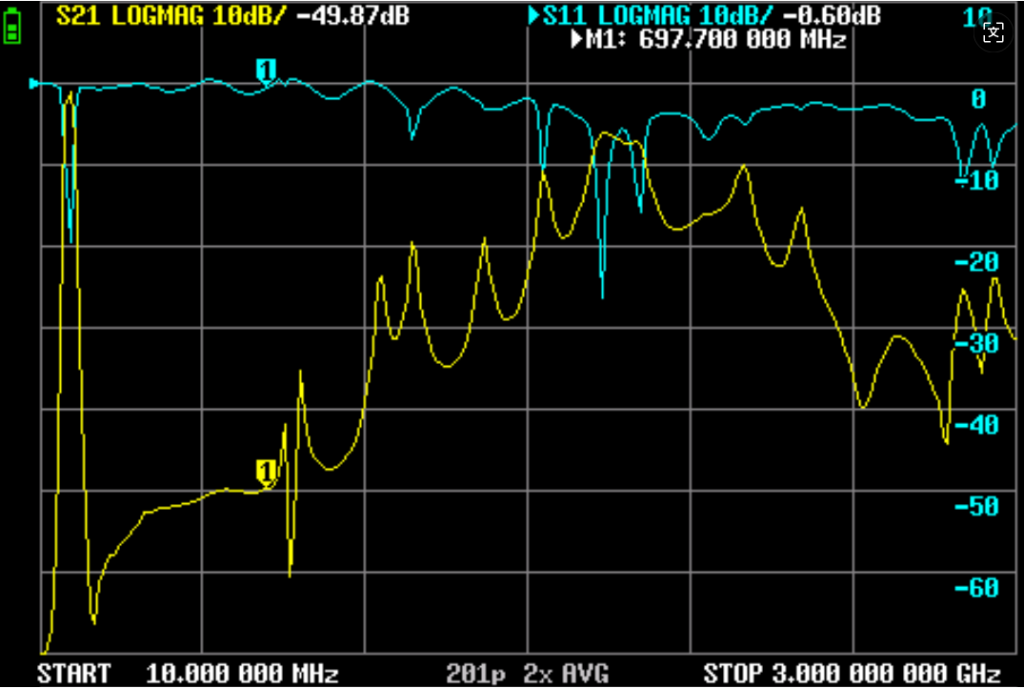This screenshot has height=688, width=1024.
Task: Click the 2x AVG averaging indicator
Action: [x=566, y=672]
